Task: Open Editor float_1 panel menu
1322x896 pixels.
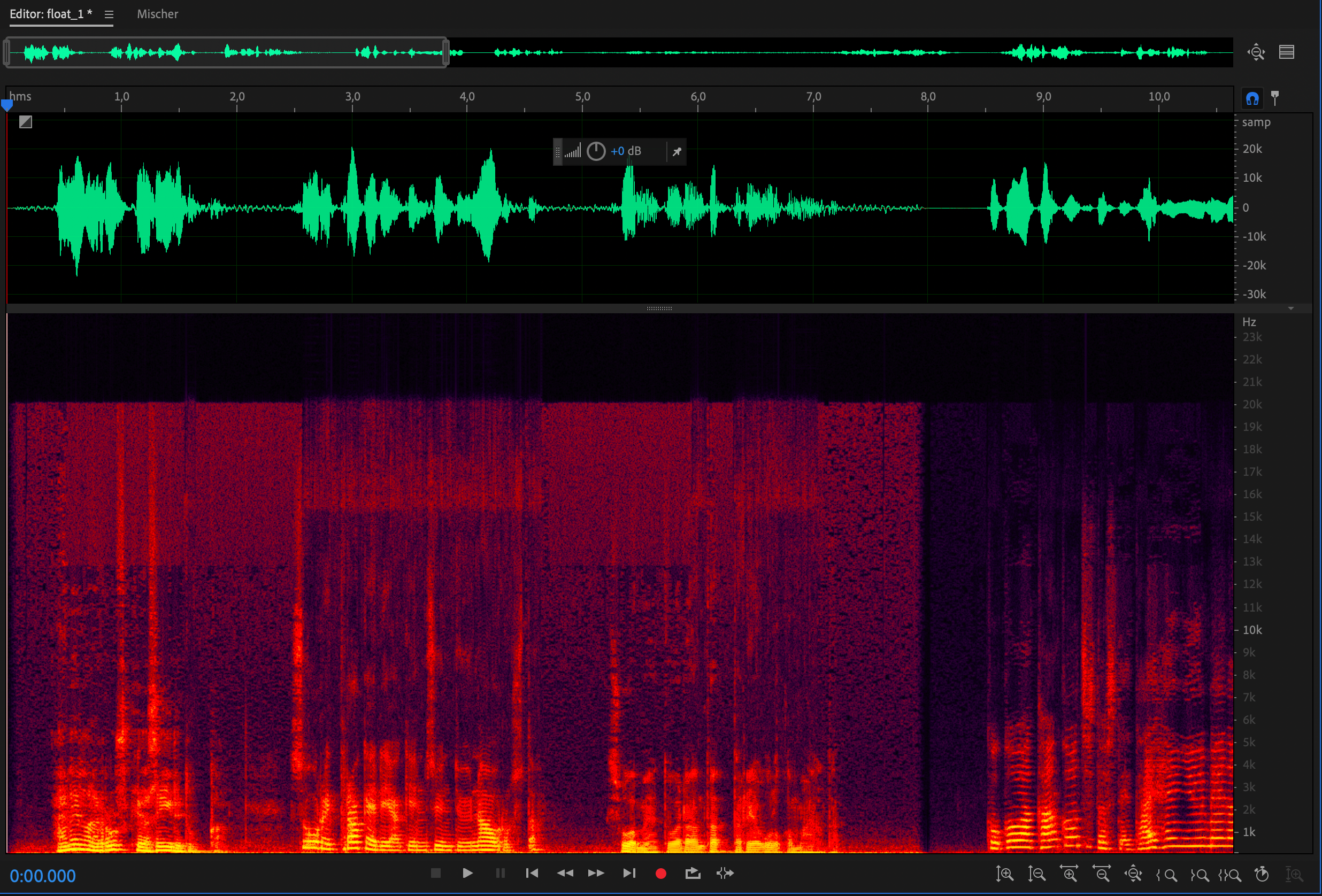Action: (109, 15)
